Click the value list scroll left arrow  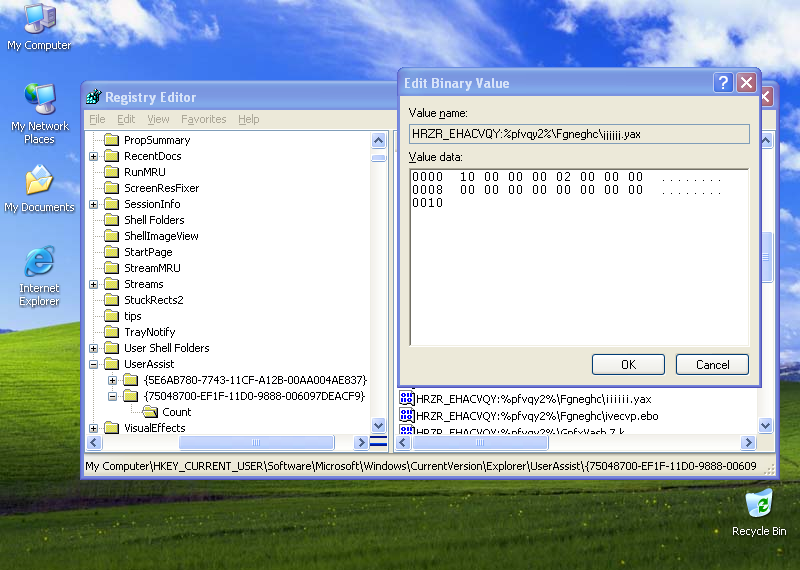pos(403,442)
